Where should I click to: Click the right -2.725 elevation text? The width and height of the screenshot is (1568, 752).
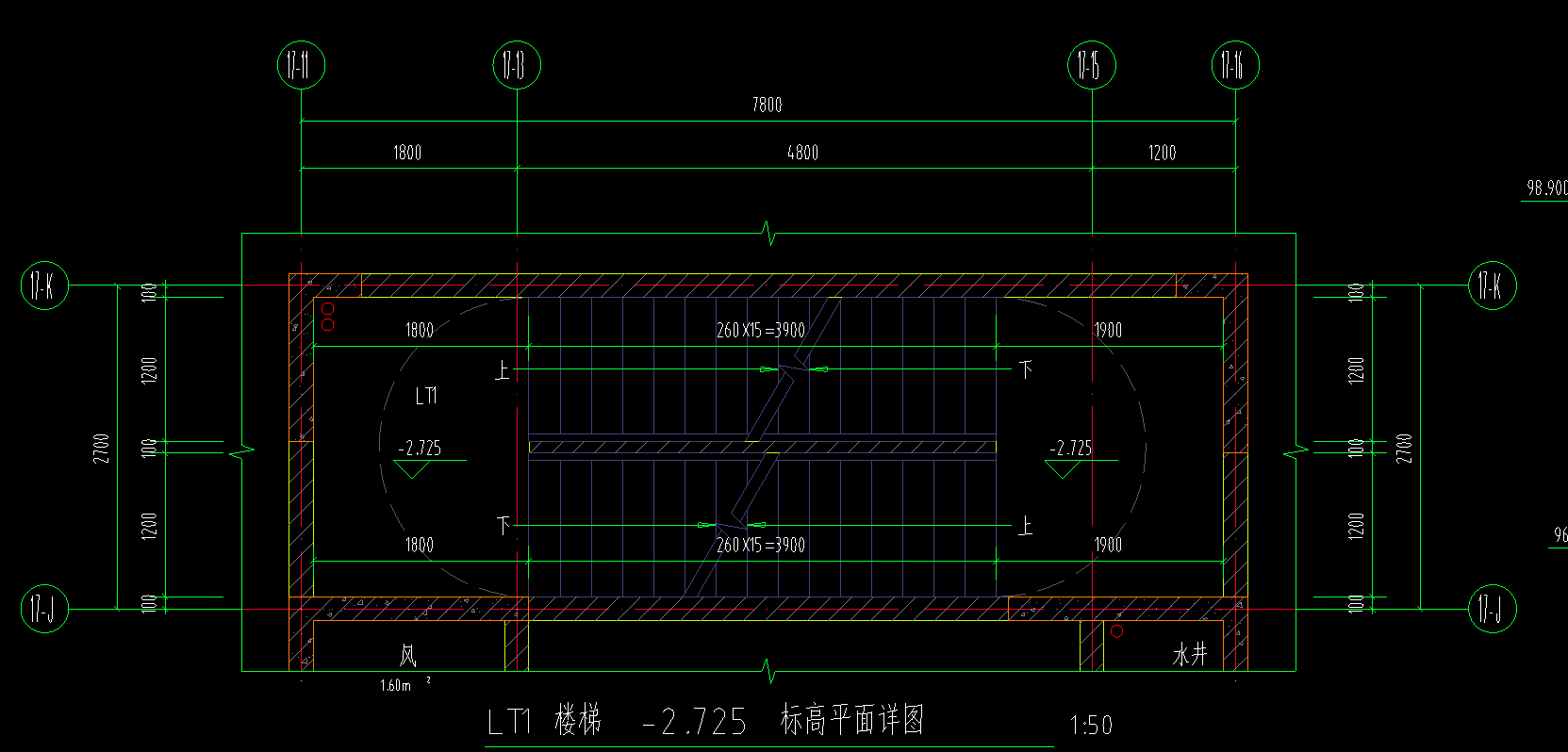pyautogui.click(x=1070, y=448)
